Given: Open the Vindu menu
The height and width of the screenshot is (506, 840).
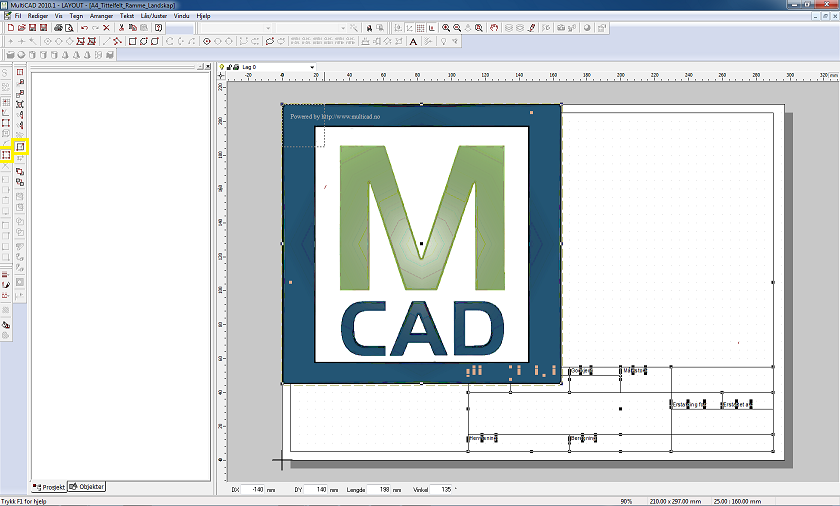Looking at the screenshot, I should pyautogui.click(x=182, y=16).
